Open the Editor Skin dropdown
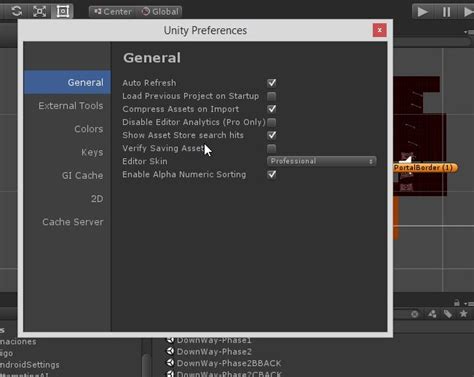 click(x=322, y=161)
